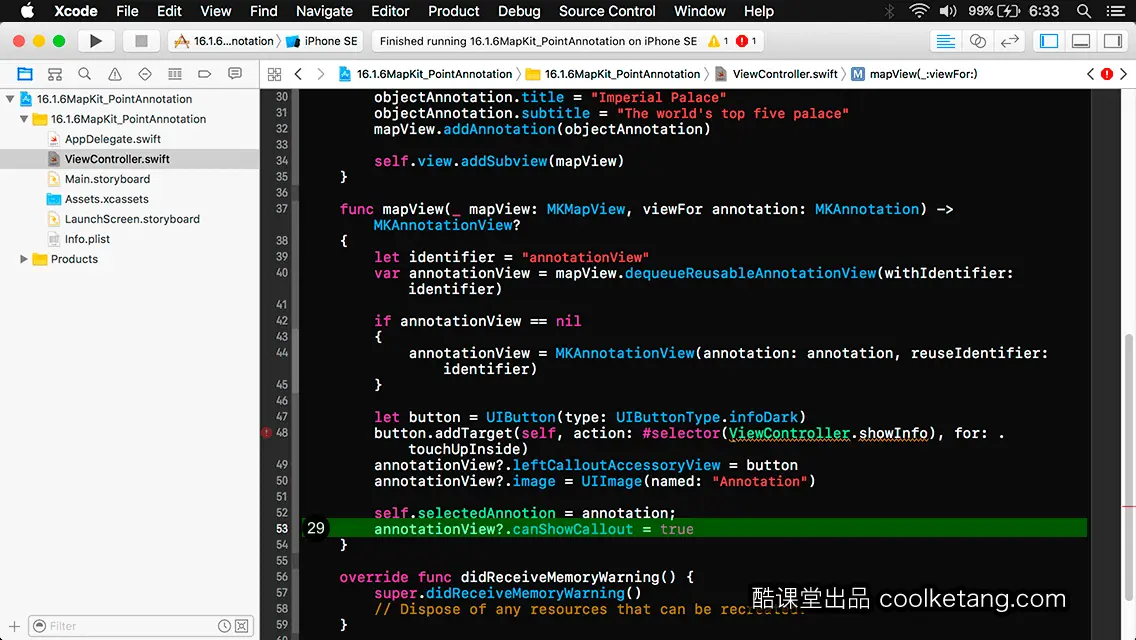Collapse the 16.1.6MapKit_PointAnnotation group folder
Screen dimensions: 1136x640
point(24,119)
